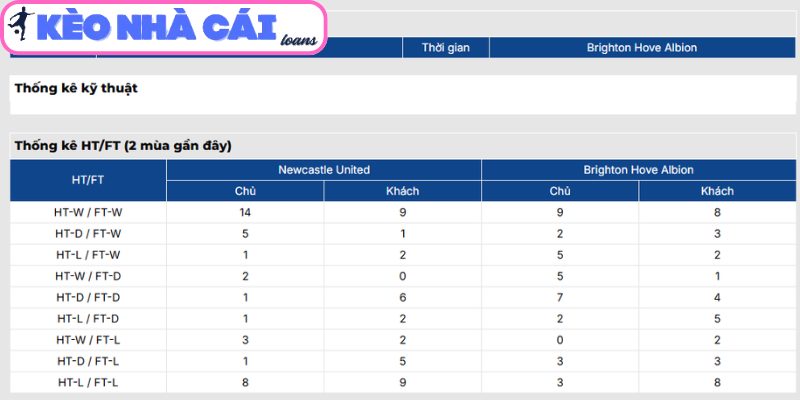Viewport: 800px width, 400px height.
Task: Select the "HT-W / FT-L" row label
Action: 88,340
